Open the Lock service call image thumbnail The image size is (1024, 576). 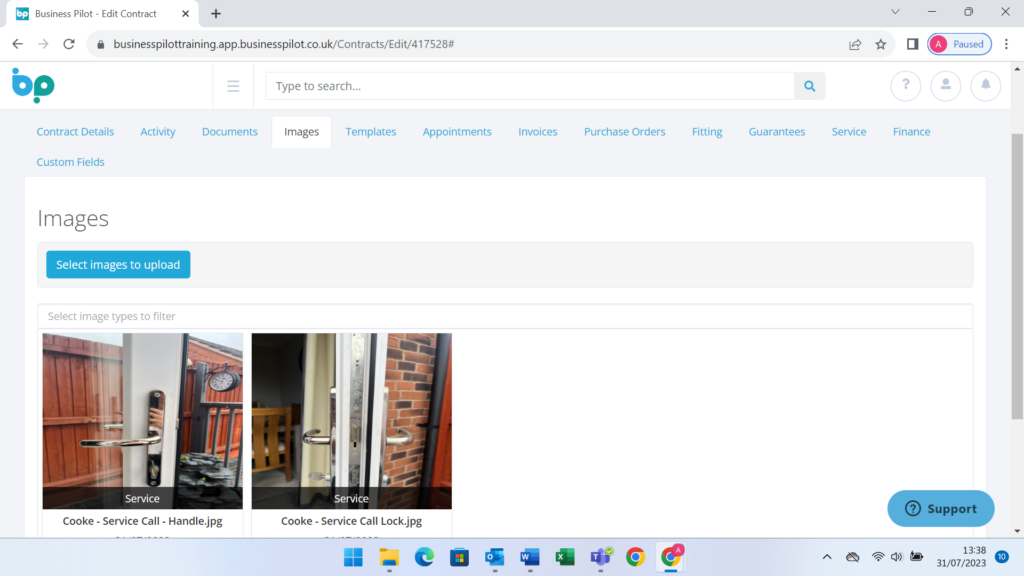(351, 421)
